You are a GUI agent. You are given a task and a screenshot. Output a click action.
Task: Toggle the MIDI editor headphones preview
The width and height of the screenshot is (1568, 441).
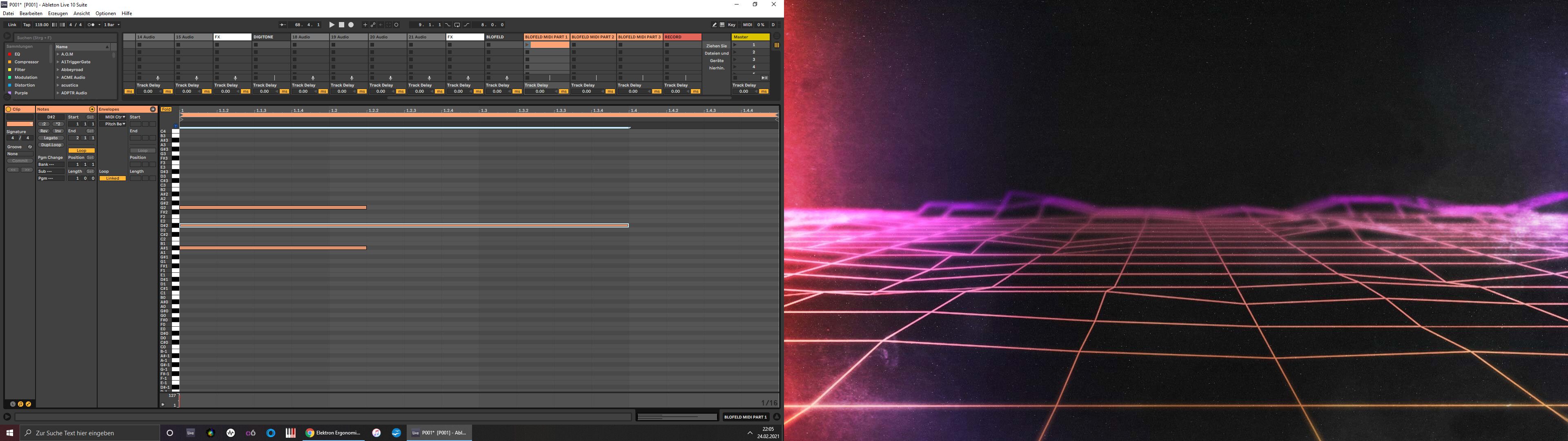[x=176, y=126]
